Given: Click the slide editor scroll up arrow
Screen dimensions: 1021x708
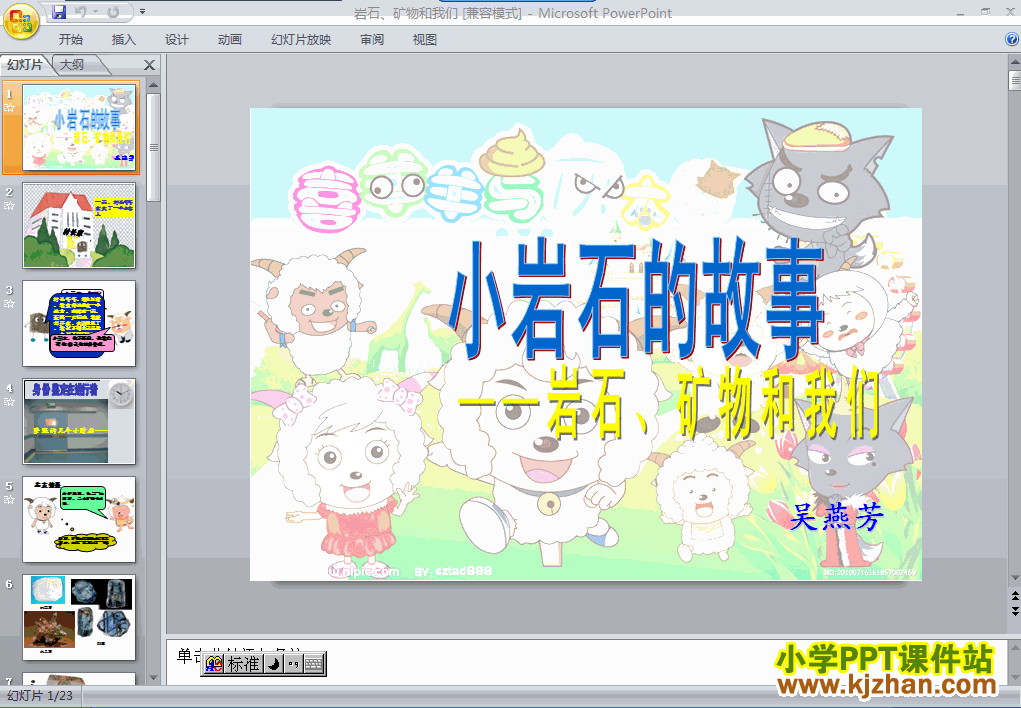Looking at the screenshot, I should click(1015, 63).
